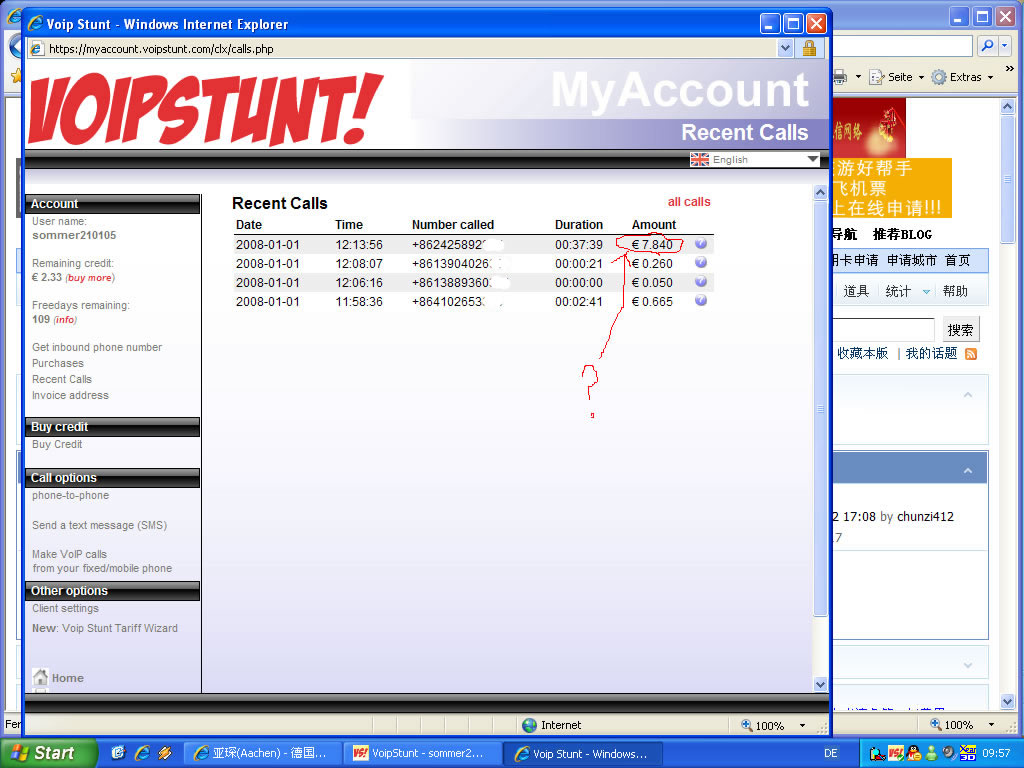Click the Home house icon in sidebar
1024x768 pixels.
(x=40, y=677)
